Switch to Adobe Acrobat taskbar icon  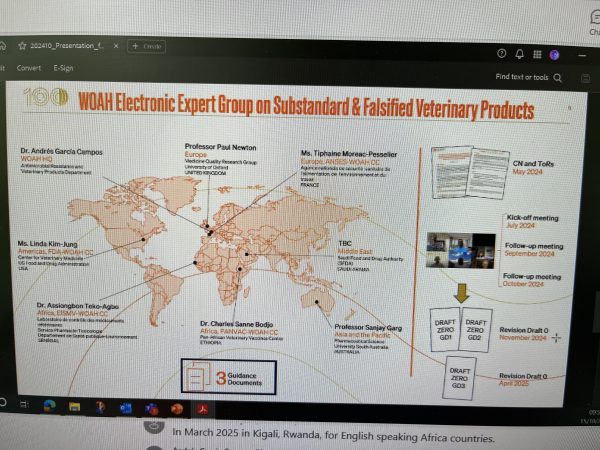[202, 410]
